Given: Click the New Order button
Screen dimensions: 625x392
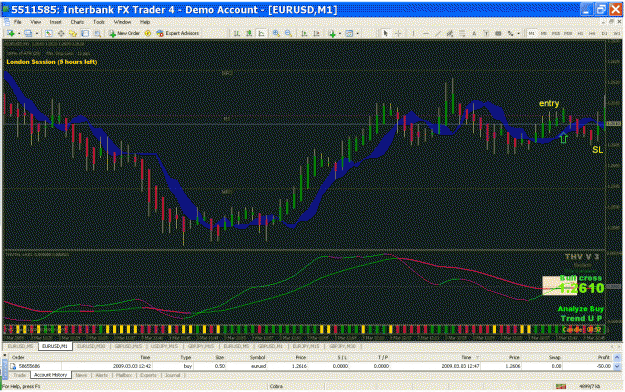Looking at the screenshot, I should tap(124, 33).
